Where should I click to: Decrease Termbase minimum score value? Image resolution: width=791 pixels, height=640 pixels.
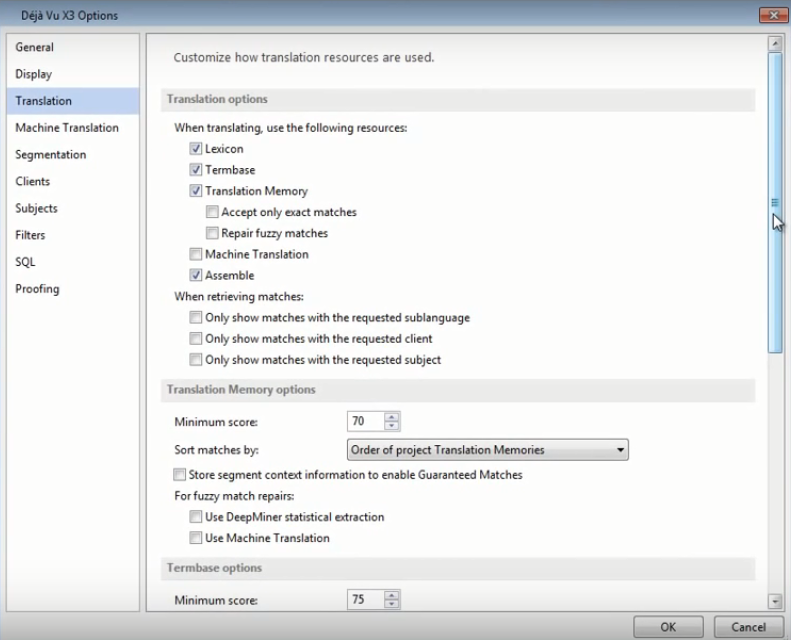[x=391, y=604]
